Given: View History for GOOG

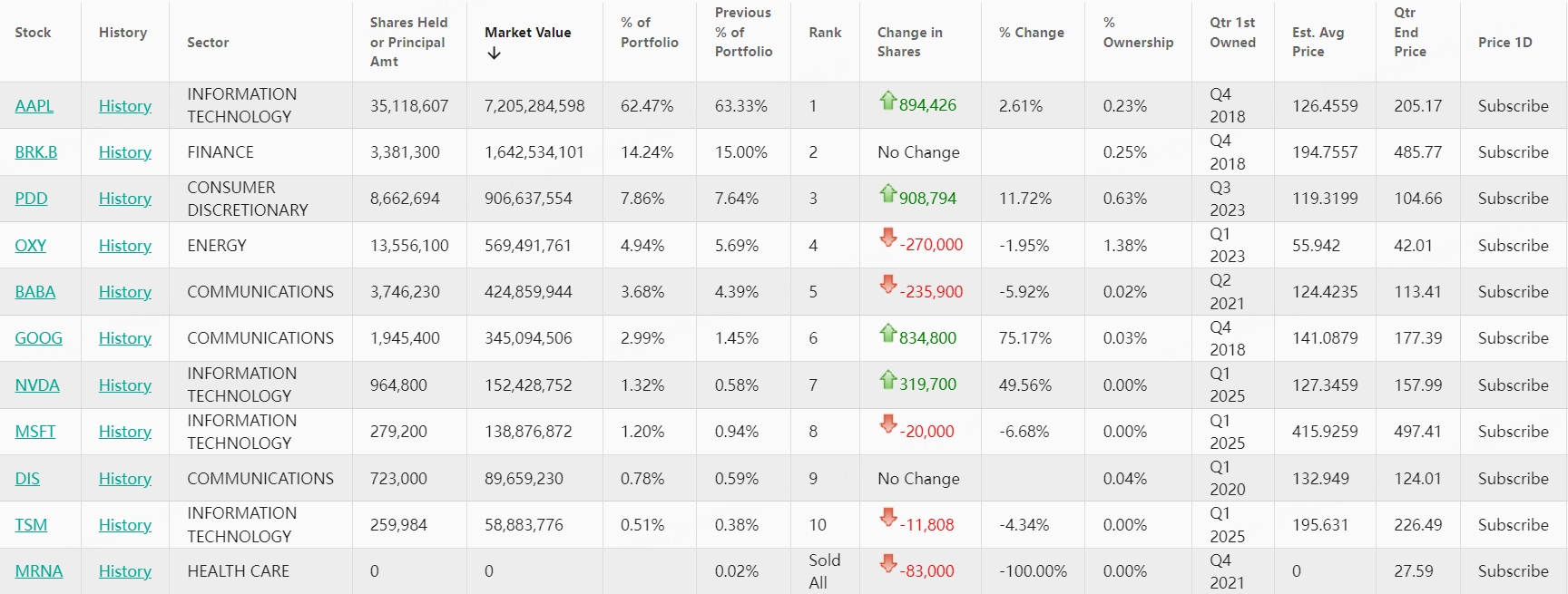Looking at the screenshot, I should (125, 338).
